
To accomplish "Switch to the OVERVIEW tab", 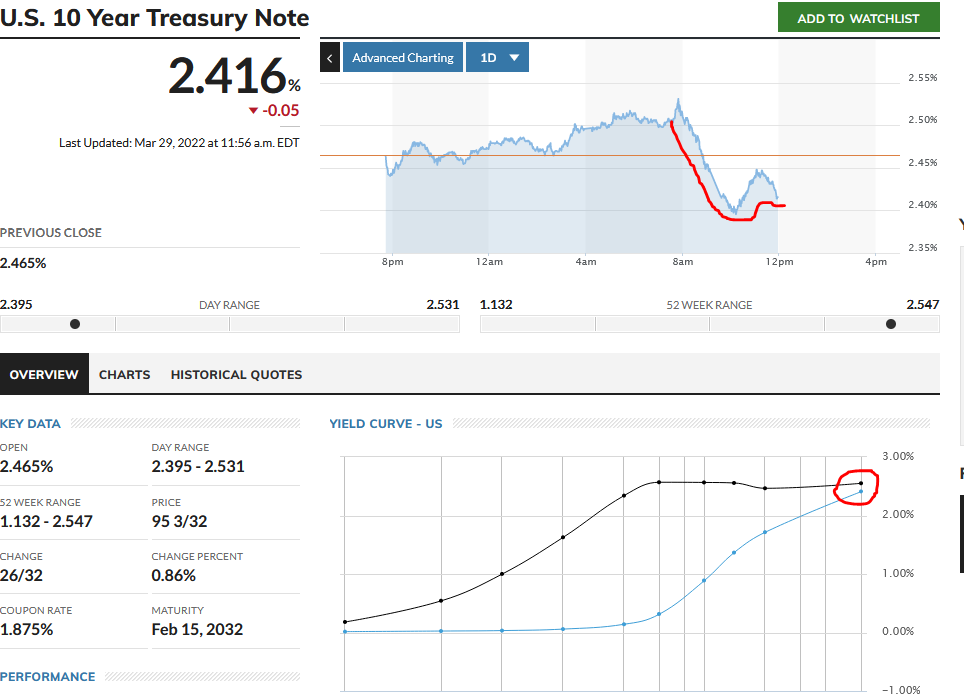I will [x=44, y=374].
